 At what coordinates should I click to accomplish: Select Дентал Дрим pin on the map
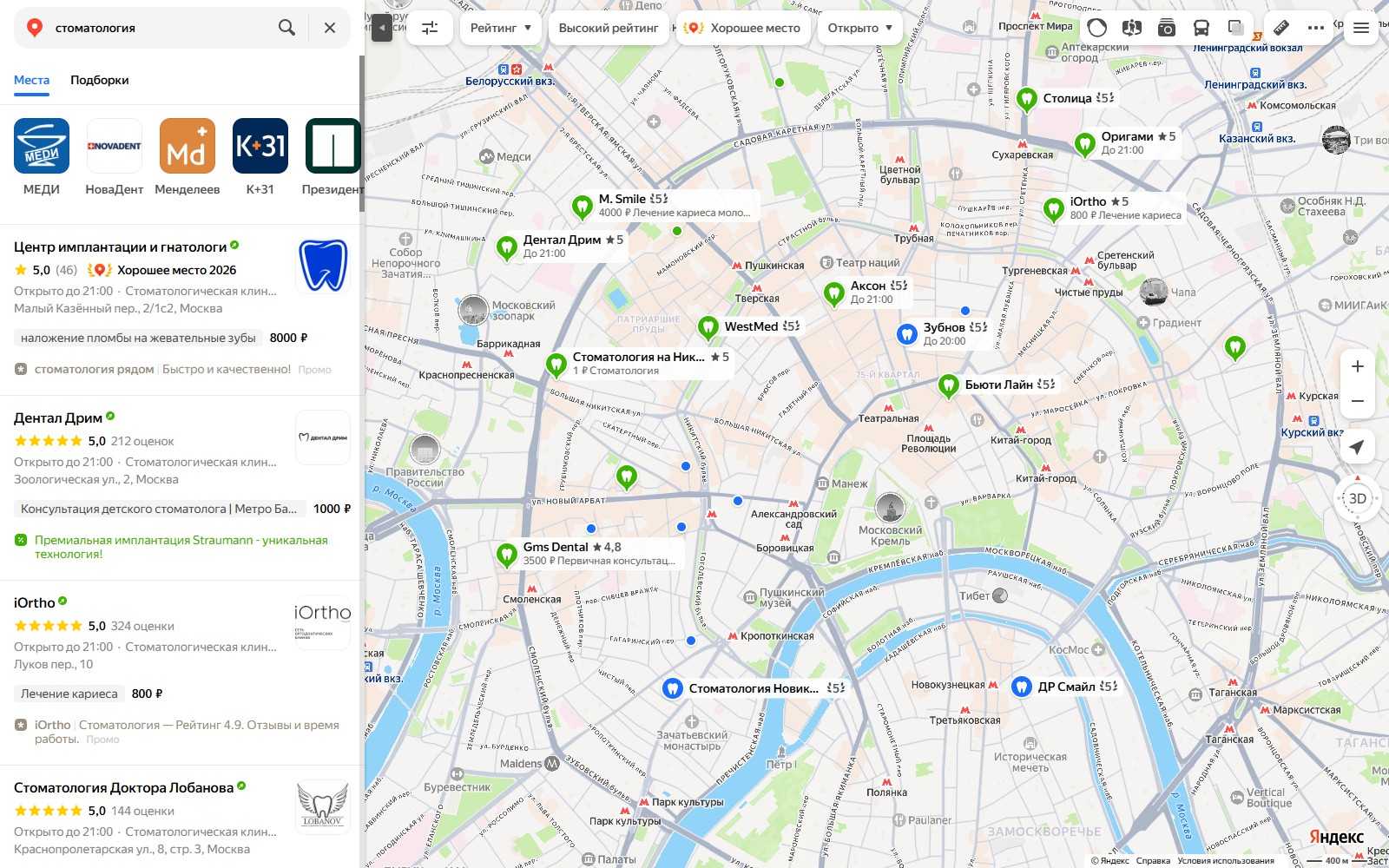(x=507, y=247)
